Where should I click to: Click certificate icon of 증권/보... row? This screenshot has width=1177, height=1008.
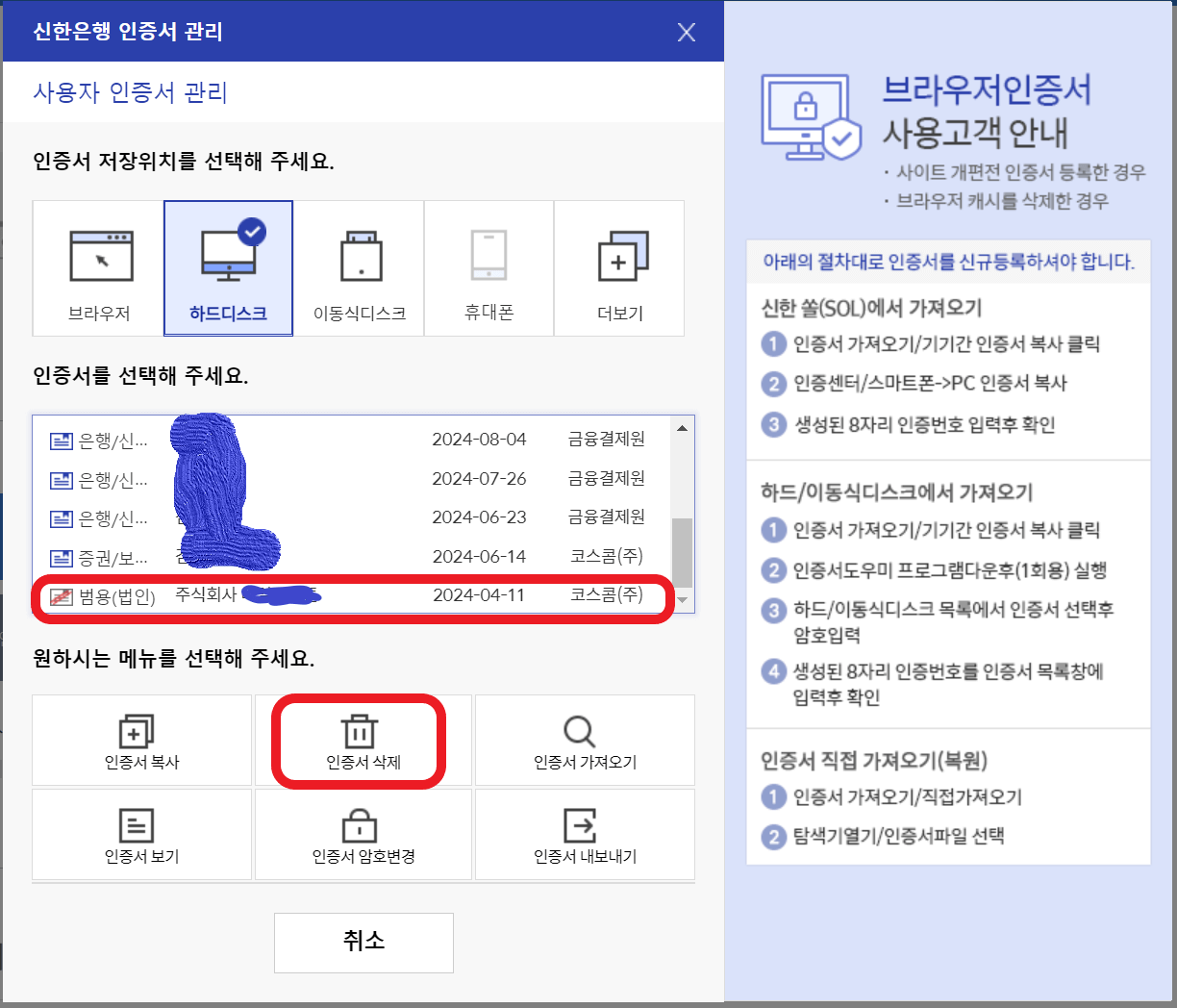pyautogui.click(x=61, y=558)
